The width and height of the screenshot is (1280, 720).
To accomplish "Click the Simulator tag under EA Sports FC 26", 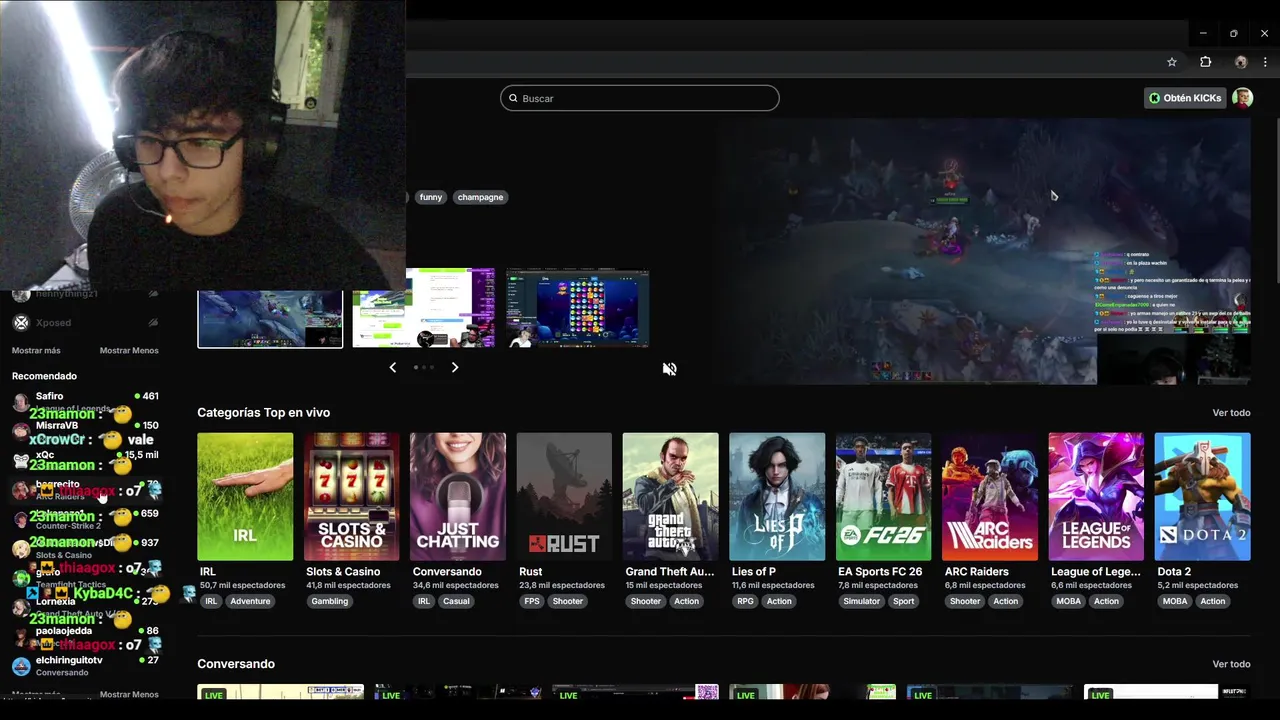I will pyautogui.click(x=861, y=601).
